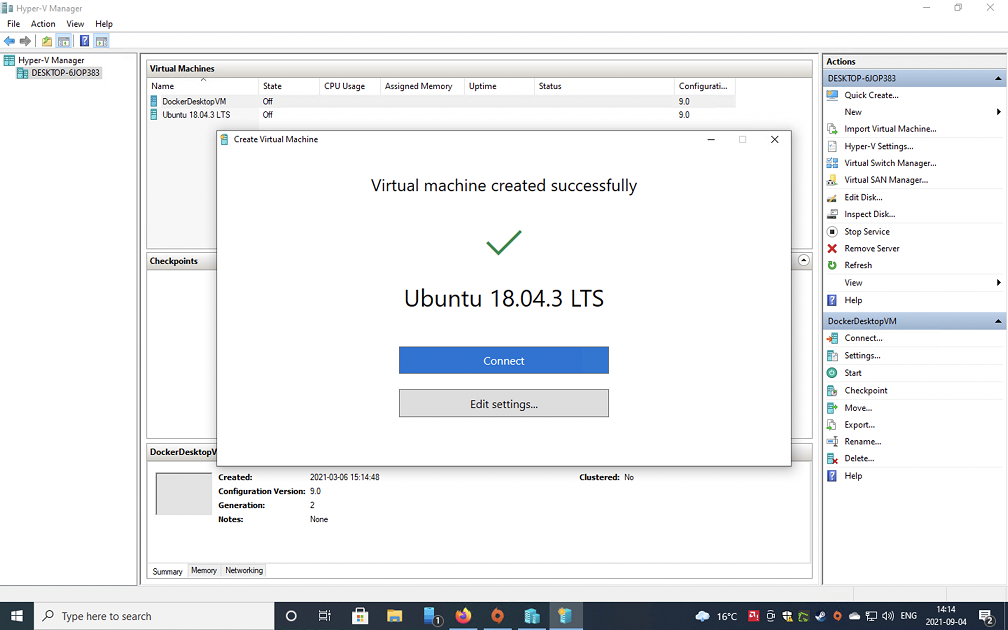
Task: Click the green Refresh icon
Action: (832, 266)
